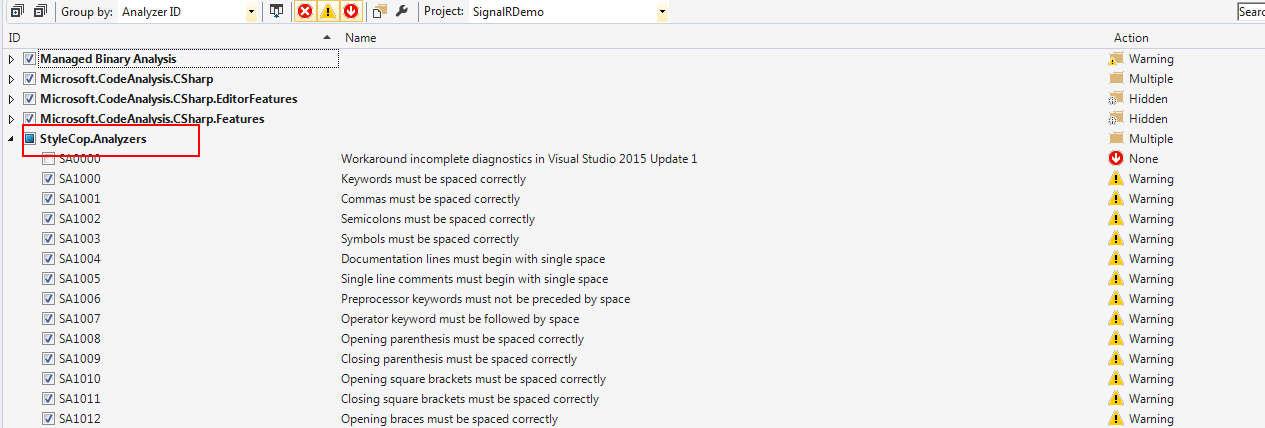Click SA1005 warning triangle icon
This screenshot has width=1265, height=428.
(1116, 279)
